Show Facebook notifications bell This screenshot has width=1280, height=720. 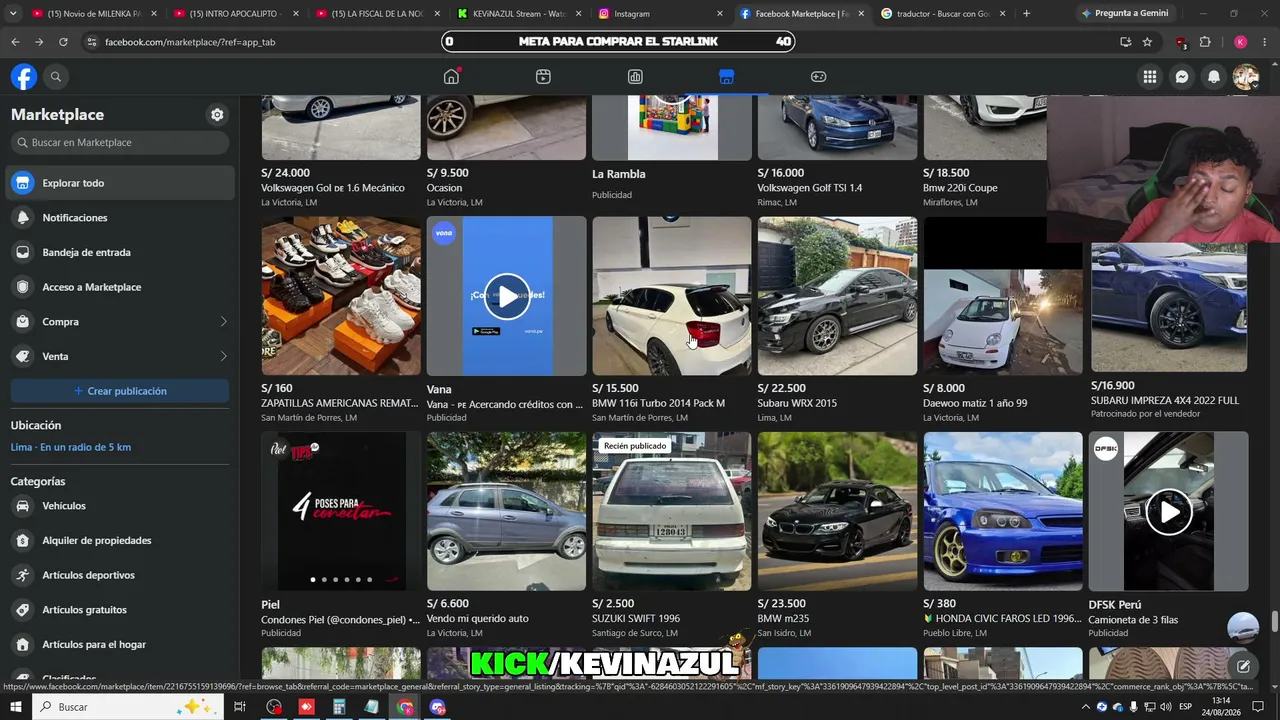click(1214, 77)
